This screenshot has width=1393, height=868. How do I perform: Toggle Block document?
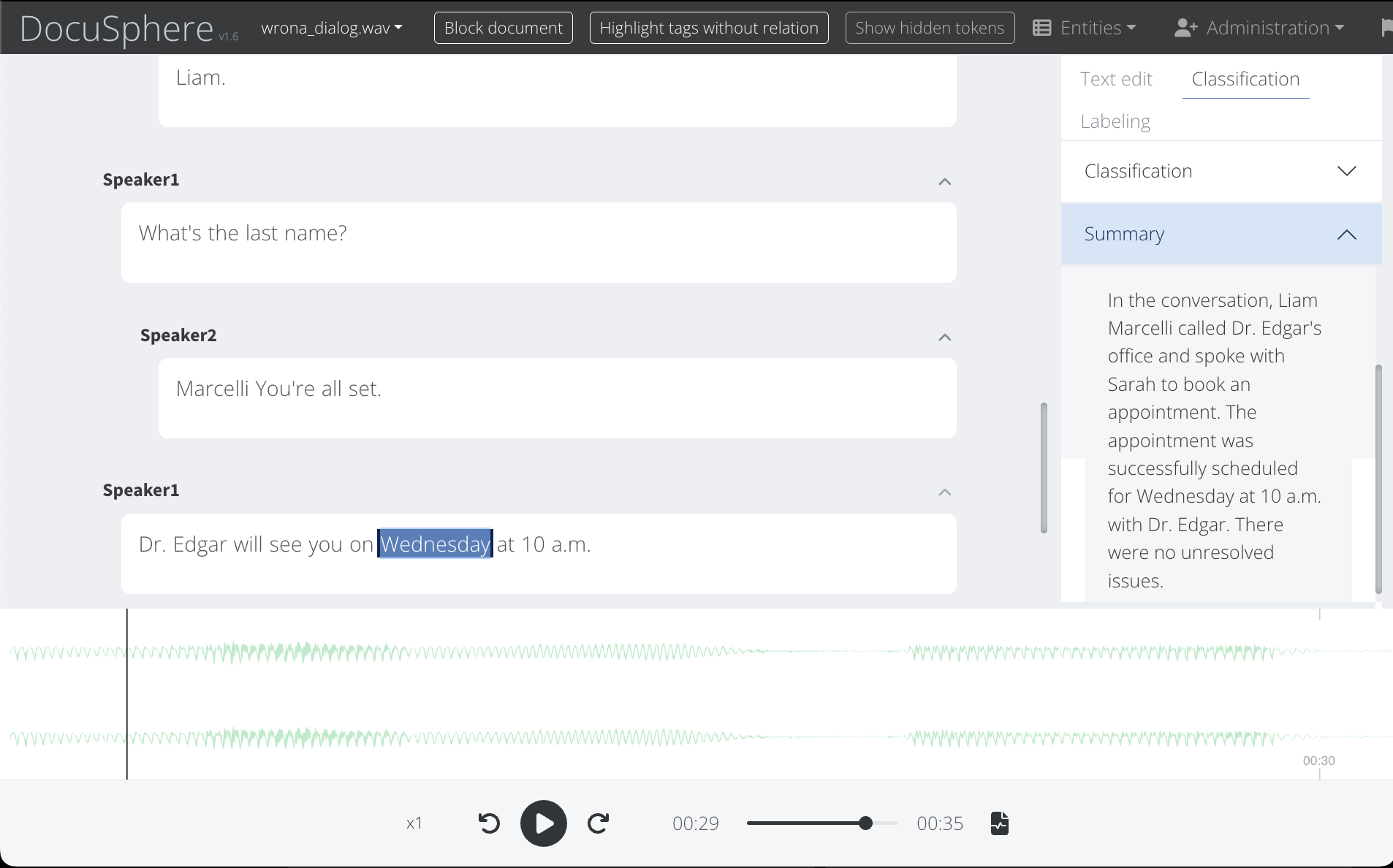coord(503,27)
